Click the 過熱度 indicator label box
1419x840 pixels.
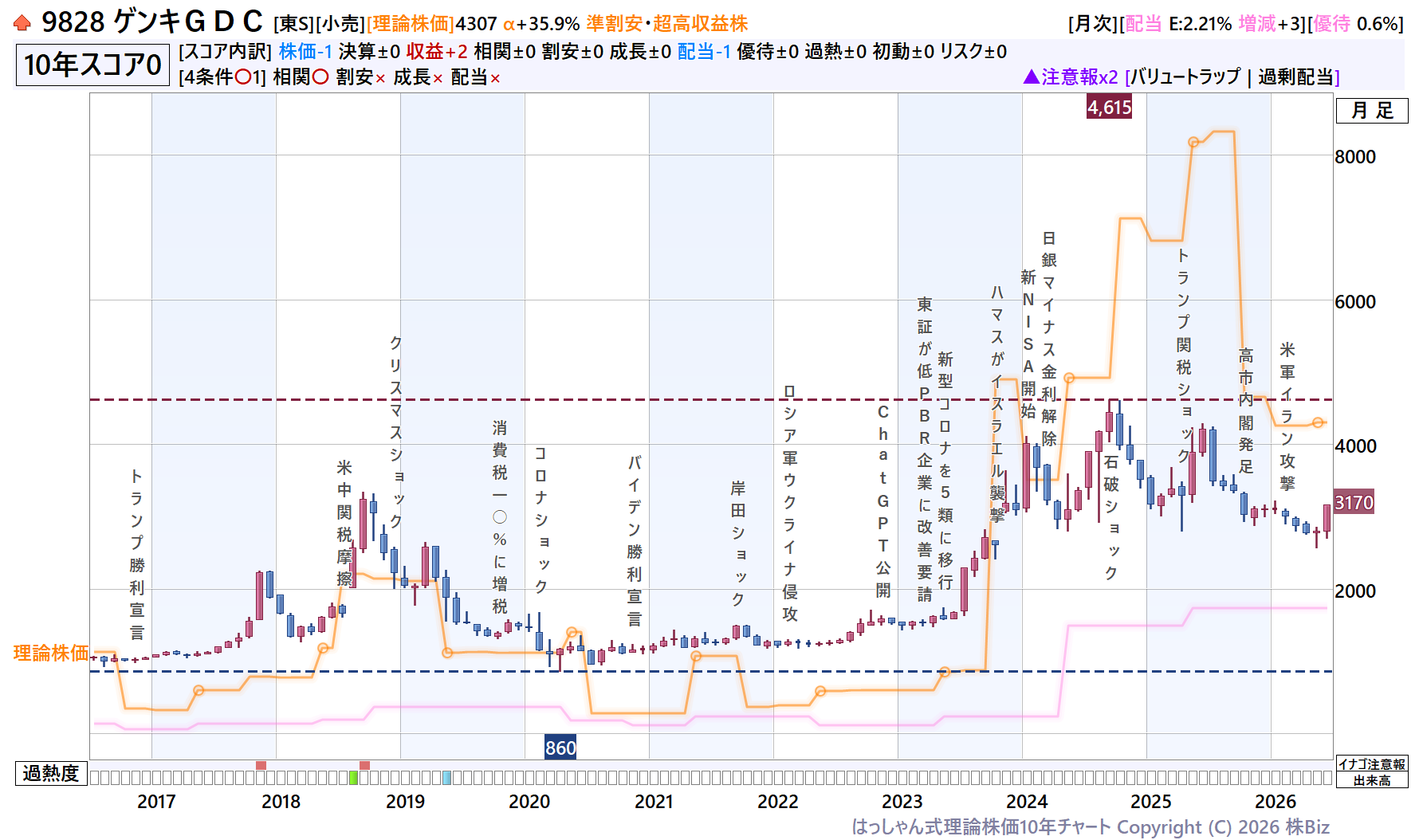[51, 773]
